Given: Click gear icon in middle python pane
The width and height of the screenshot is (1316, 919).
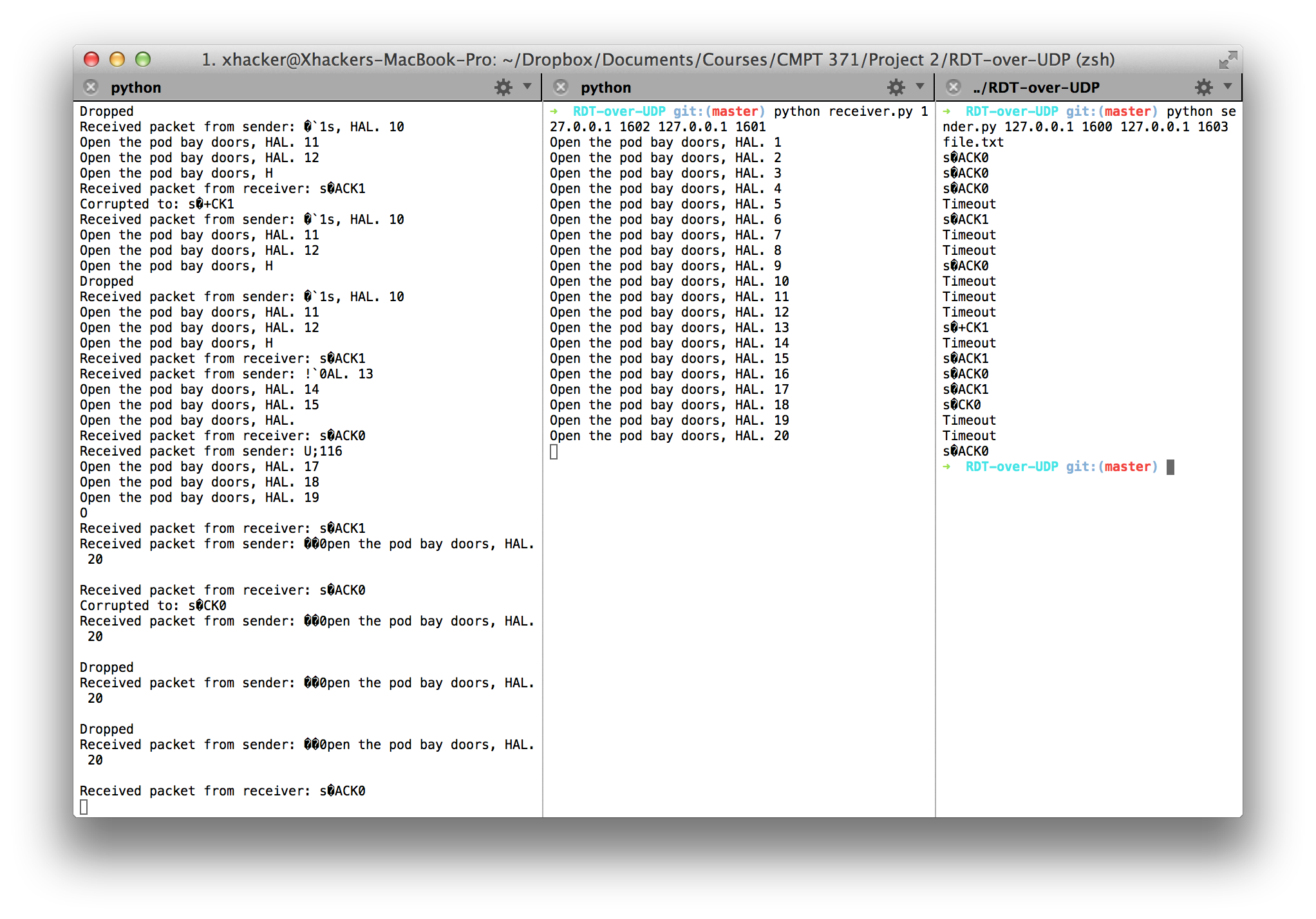Looking at the screenshot, I should (896, 87).
